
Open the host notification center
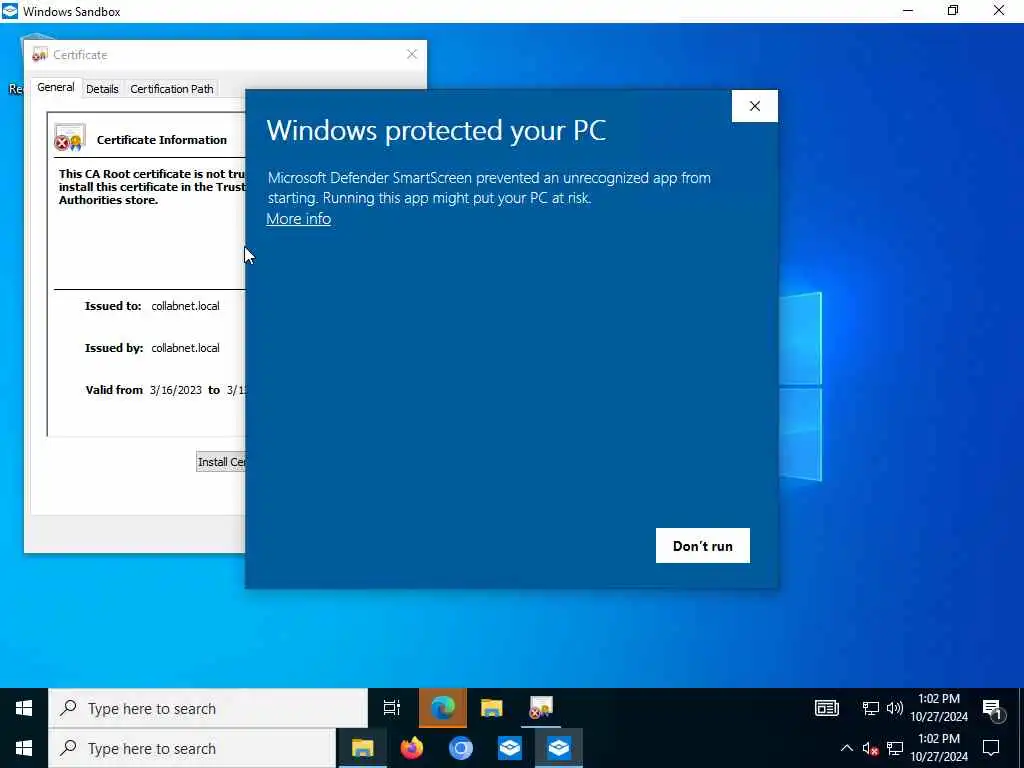pos(991,748)
